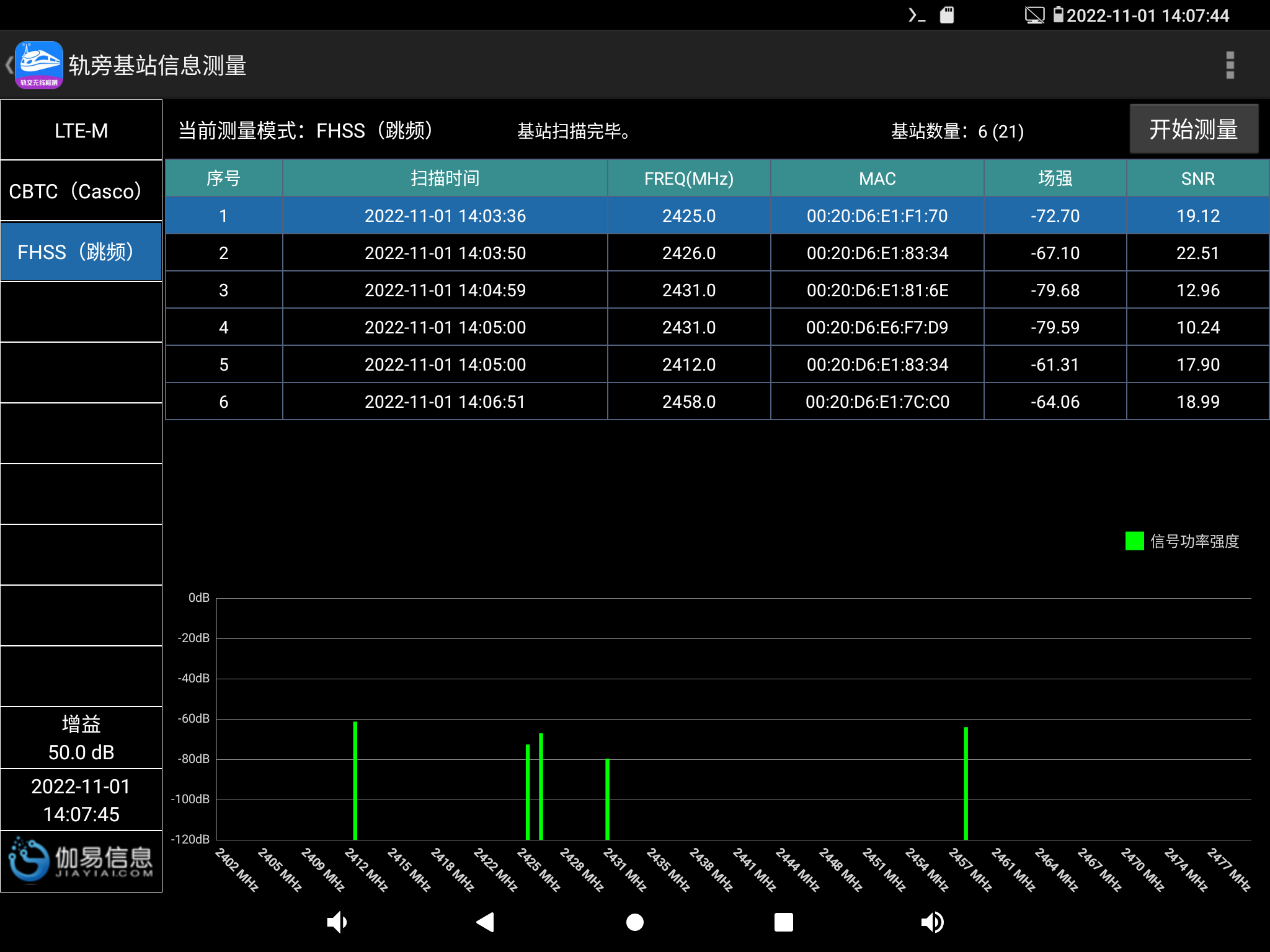Tap the volume up navigation icon
Screen dimensions: 1270x952
[932, 922]
